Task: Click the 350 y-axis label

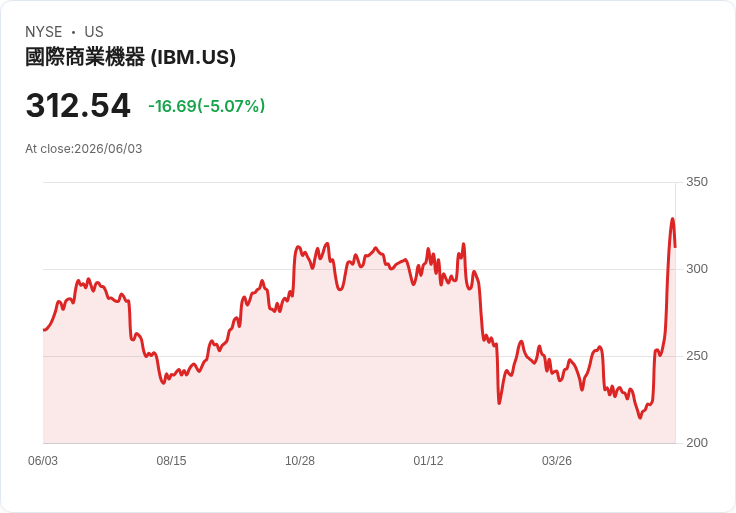Action: tap(697, 182)
